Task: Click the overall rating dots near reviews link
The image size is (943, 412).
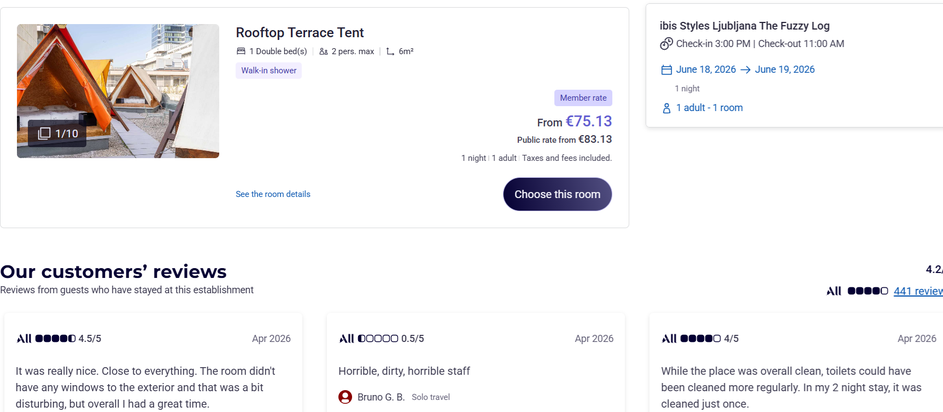Action: coord(867,291)
